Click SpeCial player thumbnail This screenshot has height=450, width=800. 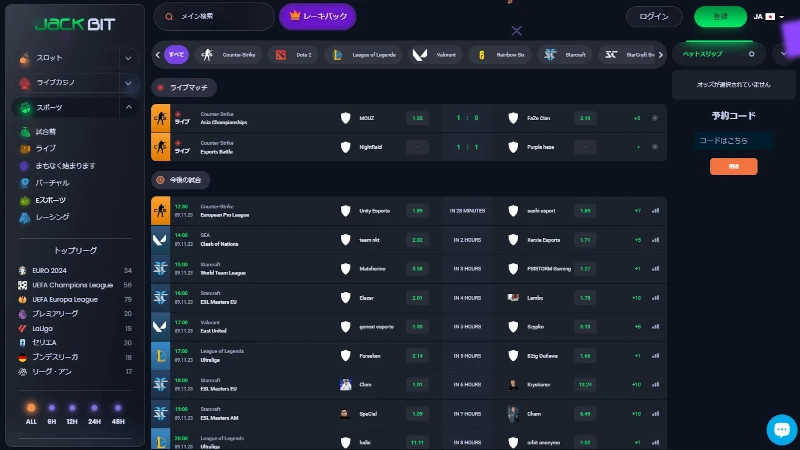tap(345, 414)
